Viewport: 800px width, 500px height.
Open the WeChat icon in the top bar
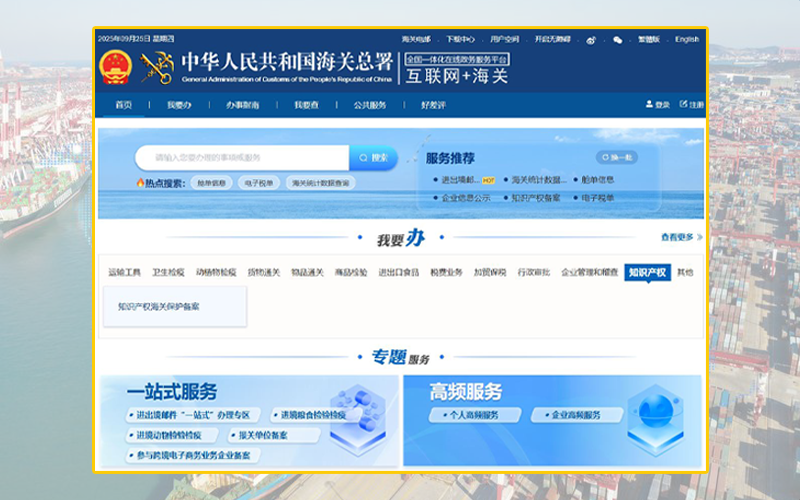click(x=617, y=40)
